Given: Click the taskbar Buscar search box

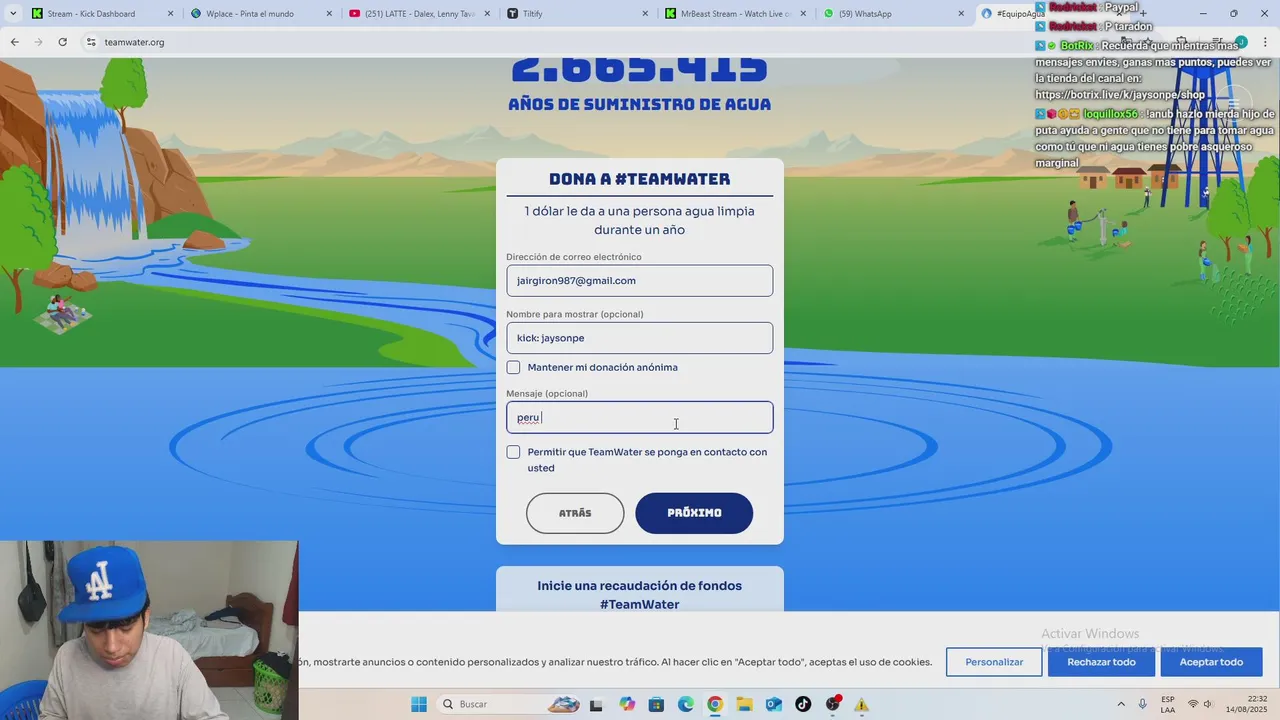Looking at the screenshot, I should pos(510,704).
